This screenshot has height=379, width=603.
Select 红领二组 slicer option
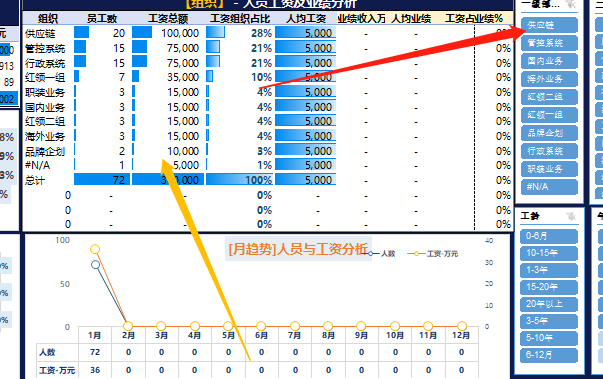[549, 96]
